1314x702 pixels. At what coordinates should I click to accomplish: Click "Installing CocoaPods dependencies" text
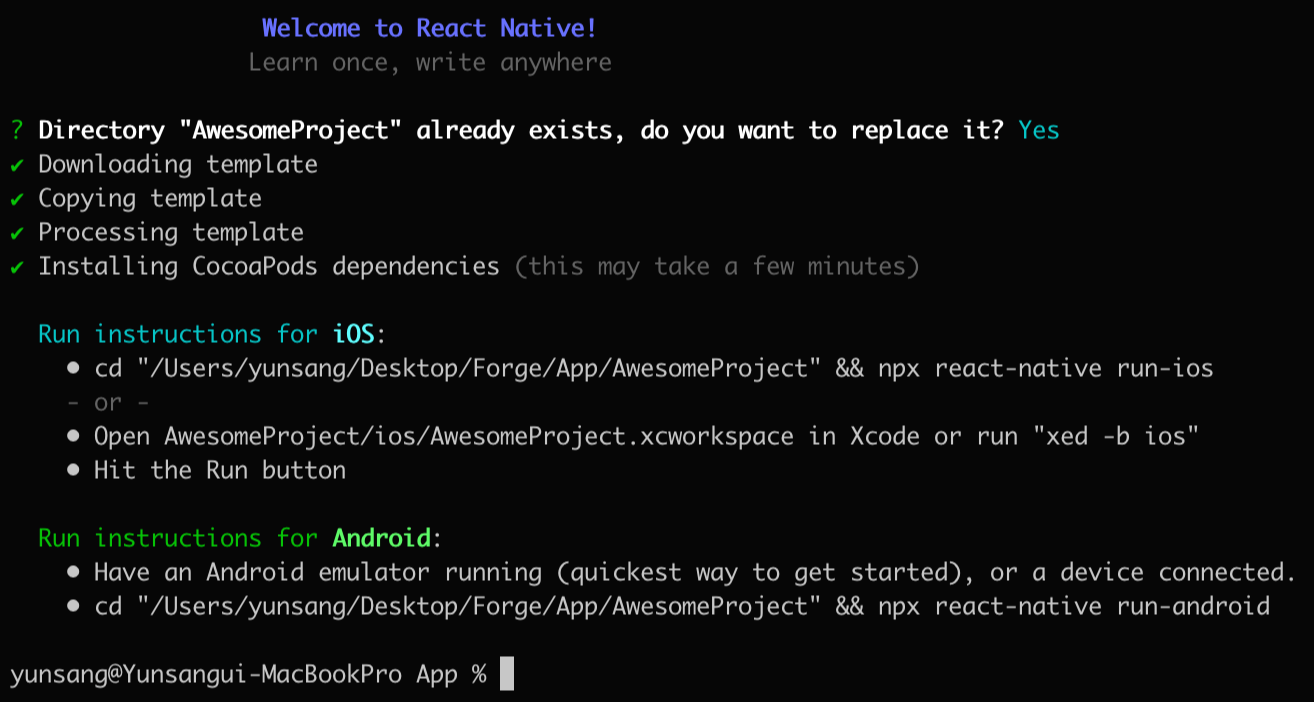(269, 267)
